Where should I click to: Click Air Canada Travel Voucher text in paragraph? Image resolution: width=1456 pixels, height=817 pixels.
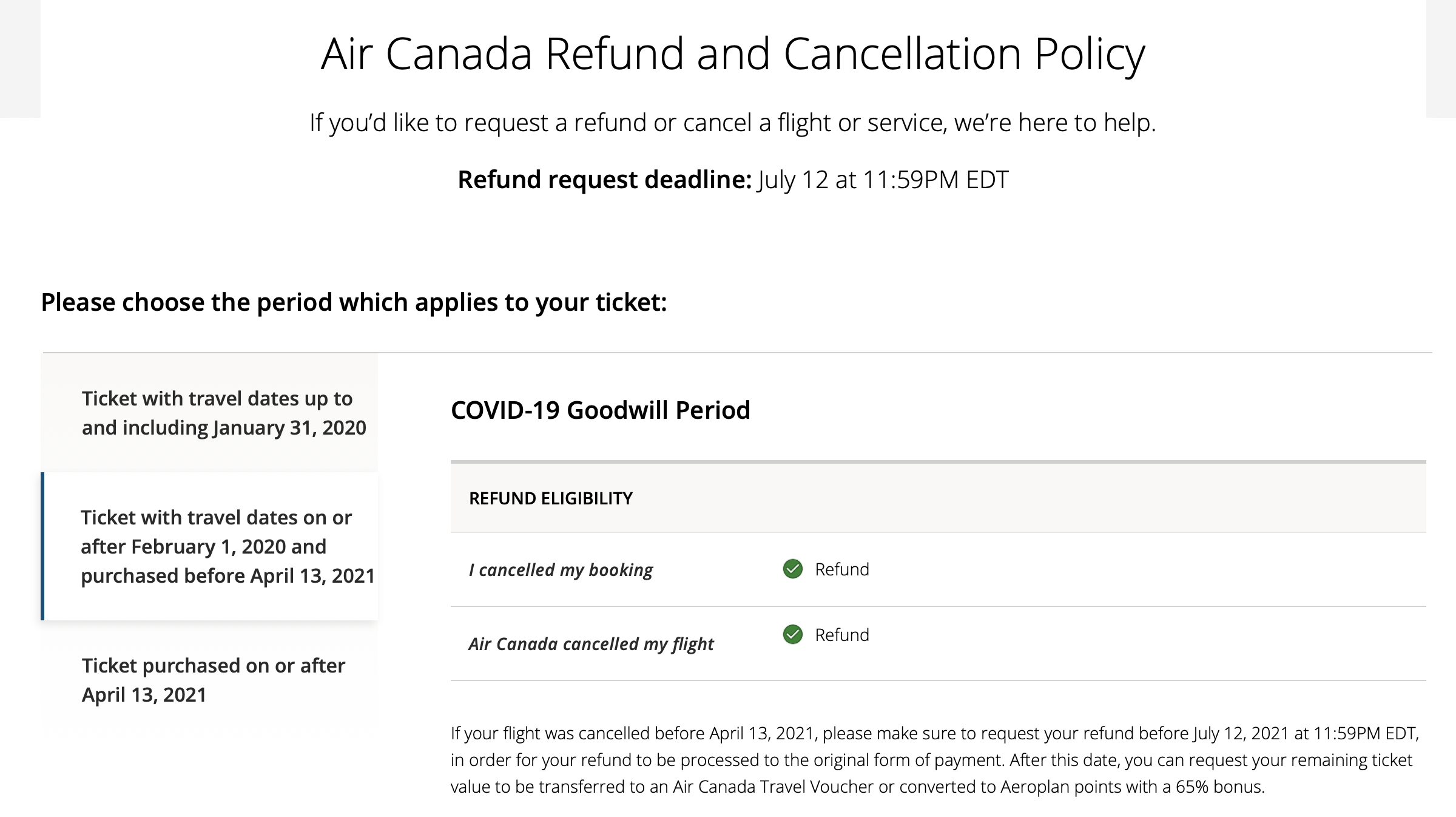[773, 787]
